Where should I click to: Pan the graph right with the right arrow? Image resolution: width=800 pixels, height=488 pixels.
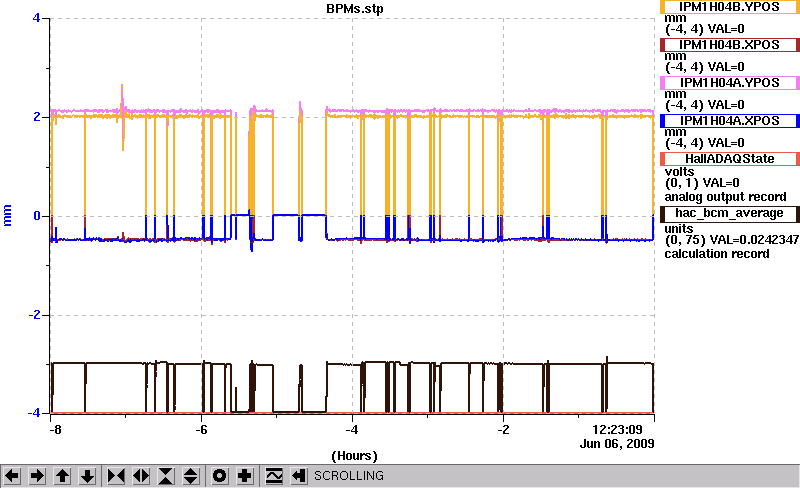(37, 476)
